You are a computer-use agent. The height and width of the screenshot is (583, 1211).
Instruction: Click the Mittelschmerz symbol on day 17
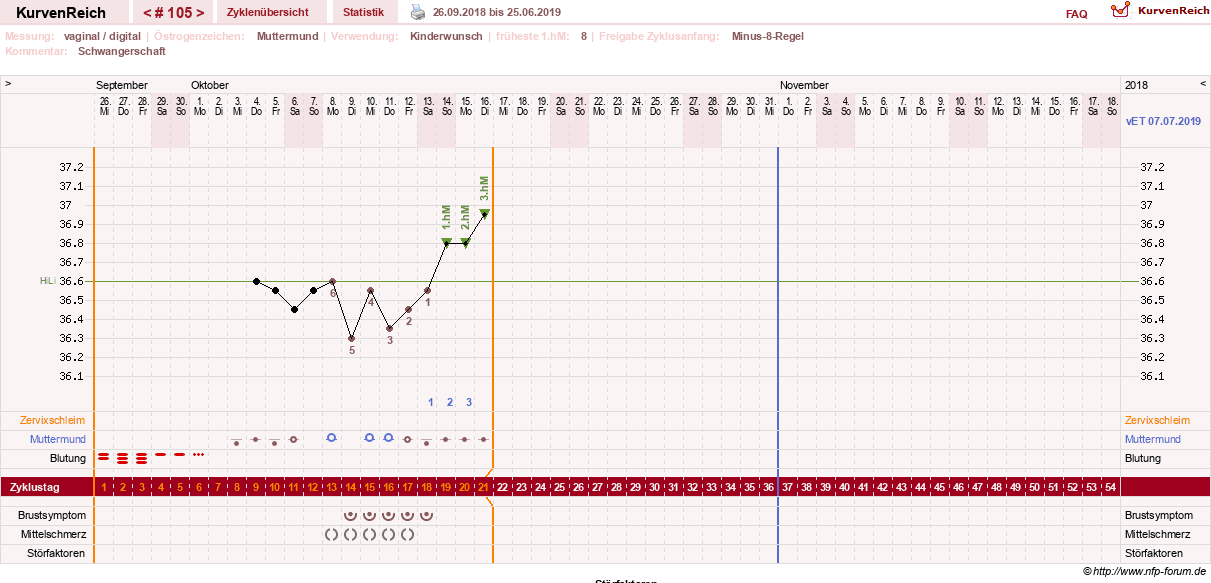click(x=407, y=534)
